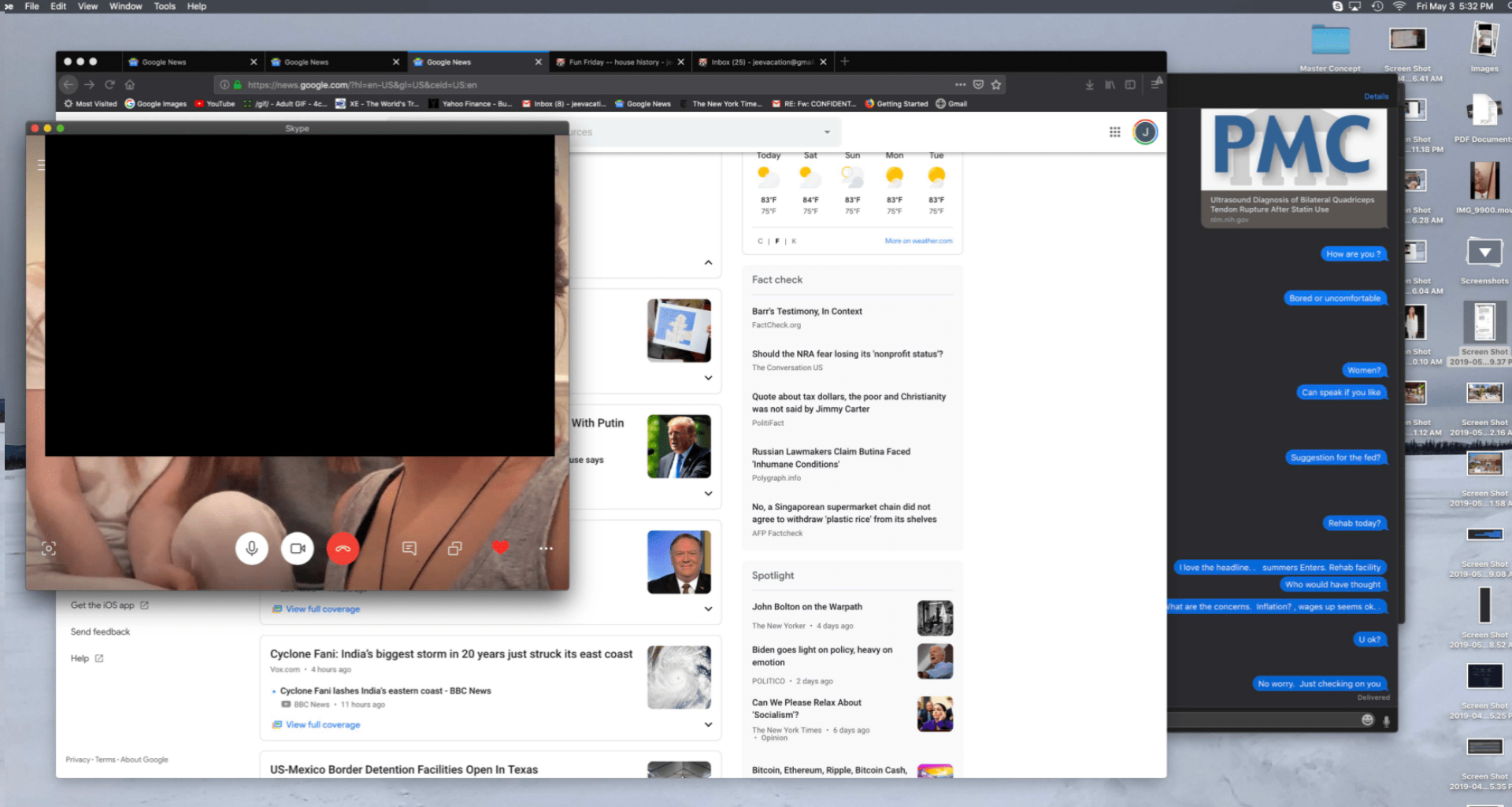Click the Messages text input field
Image resolution: width=1512 pixels, height=807 pixels.
point(1260,720)
